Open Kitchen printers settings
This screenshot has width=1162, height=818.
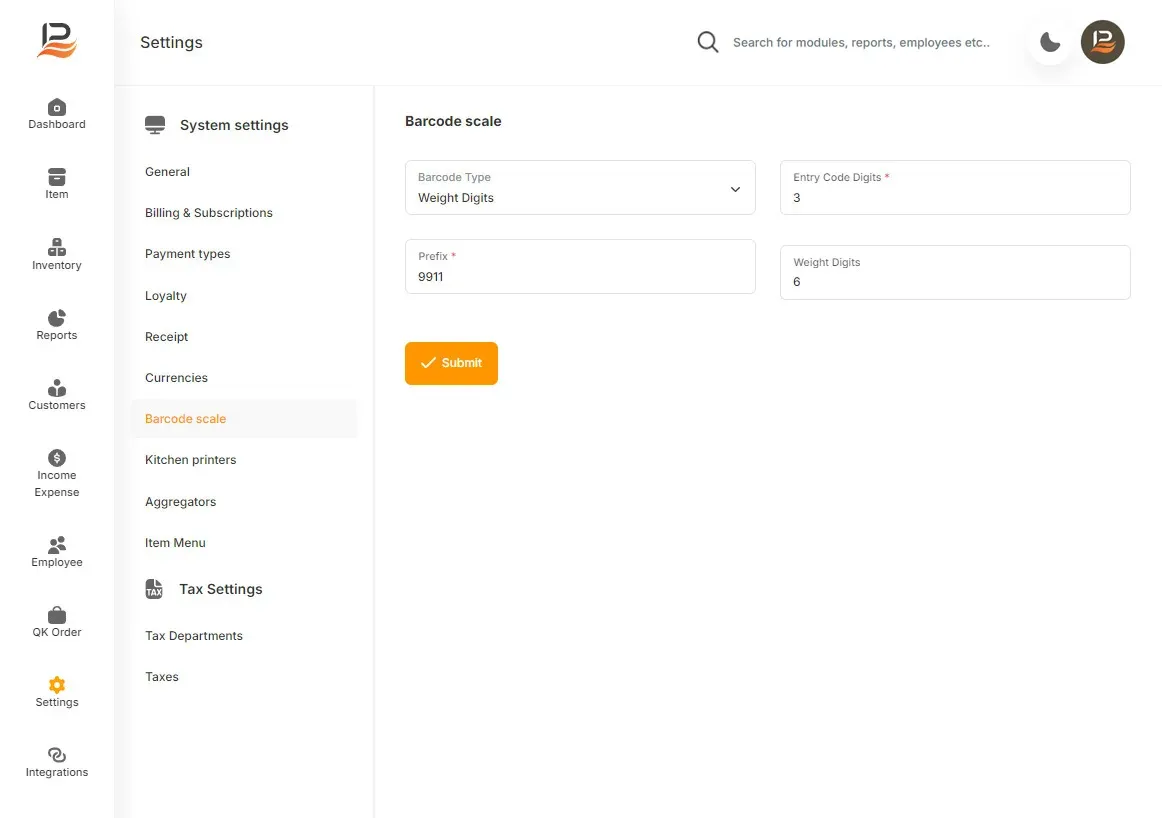[x=190, y=459]
